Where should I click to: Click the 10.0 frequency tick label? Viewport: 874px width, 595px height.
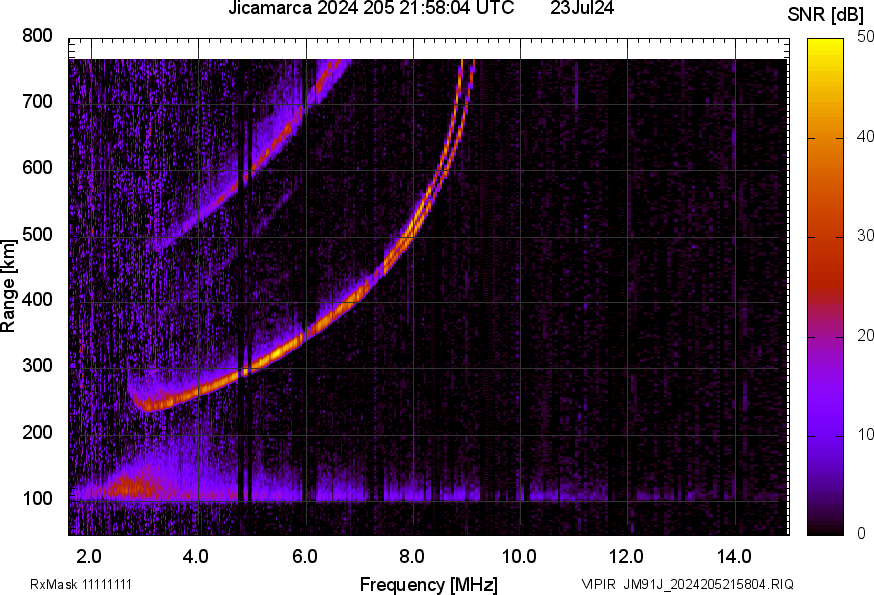pos(519,556)
